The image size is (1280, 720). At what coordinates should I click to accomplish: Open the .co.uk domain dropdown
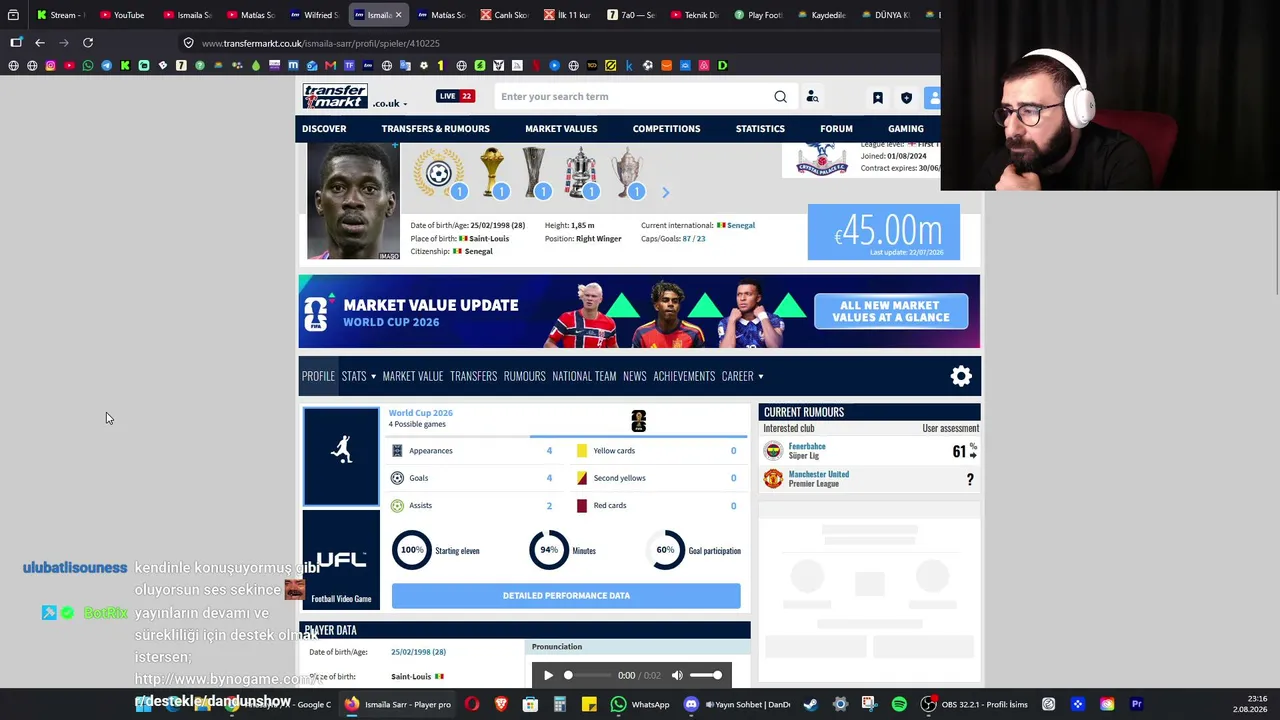click(x=391, y=103)
